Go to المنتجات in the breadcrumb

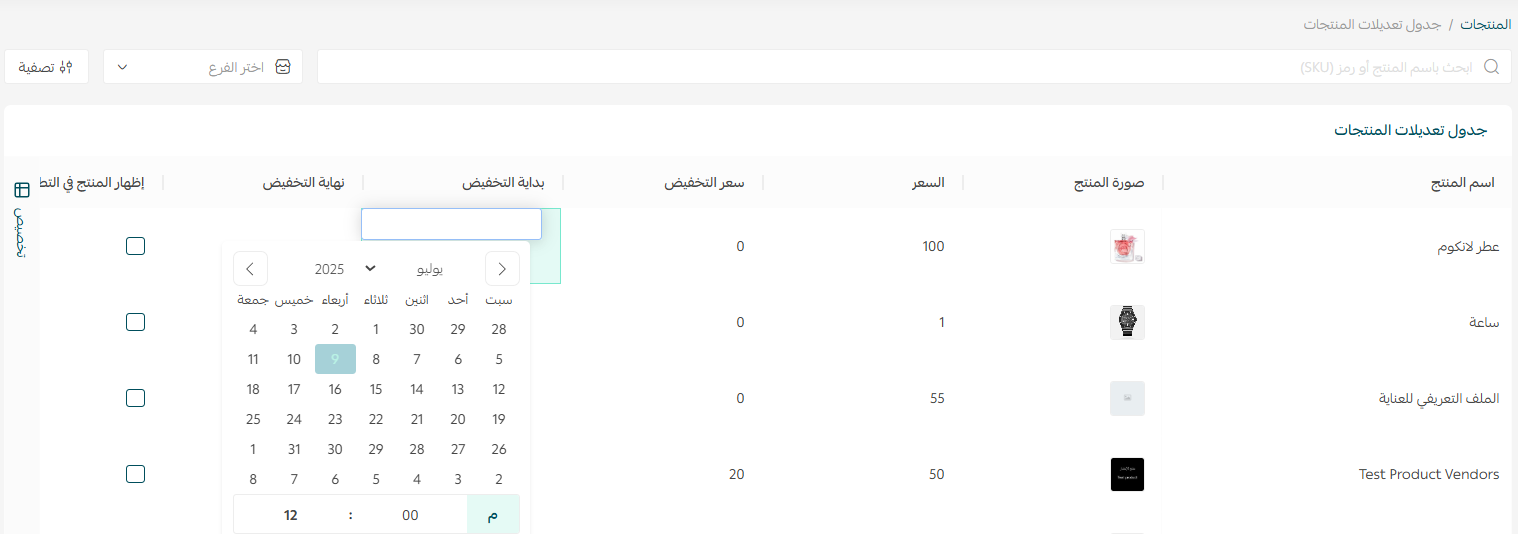point(1485,24)
